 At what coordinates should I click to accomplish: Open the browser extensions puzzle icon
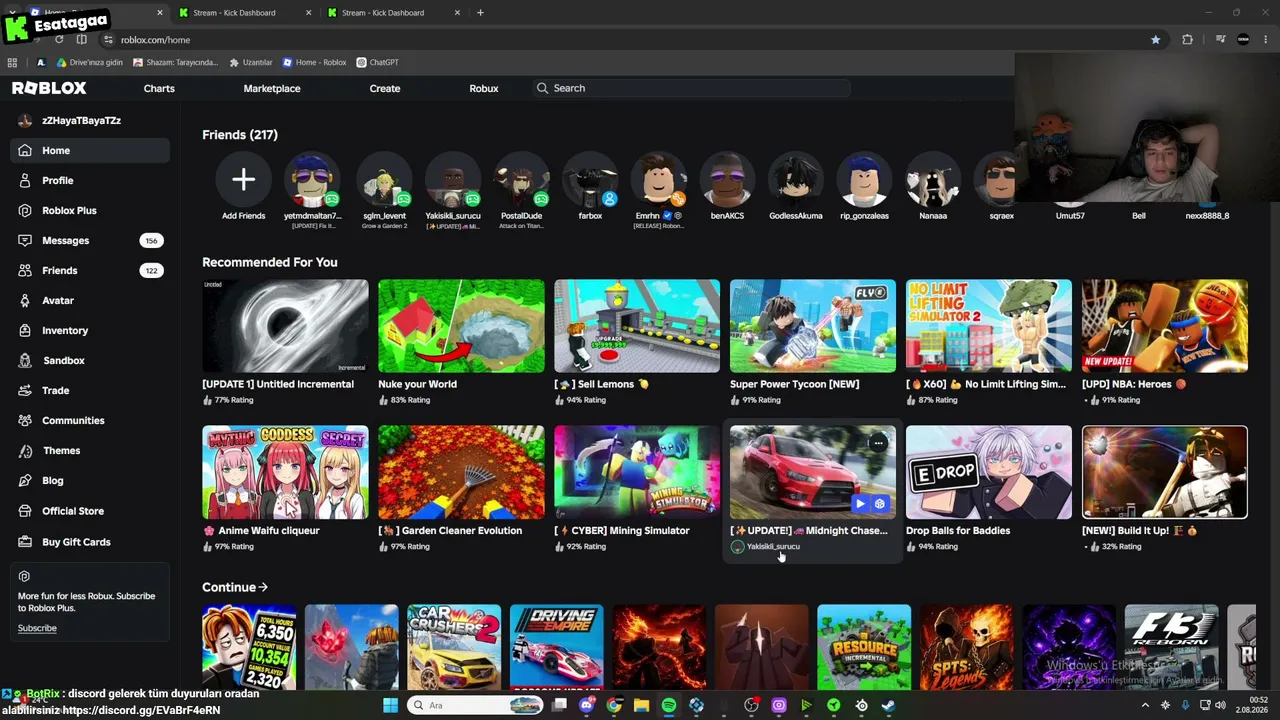1188,40
